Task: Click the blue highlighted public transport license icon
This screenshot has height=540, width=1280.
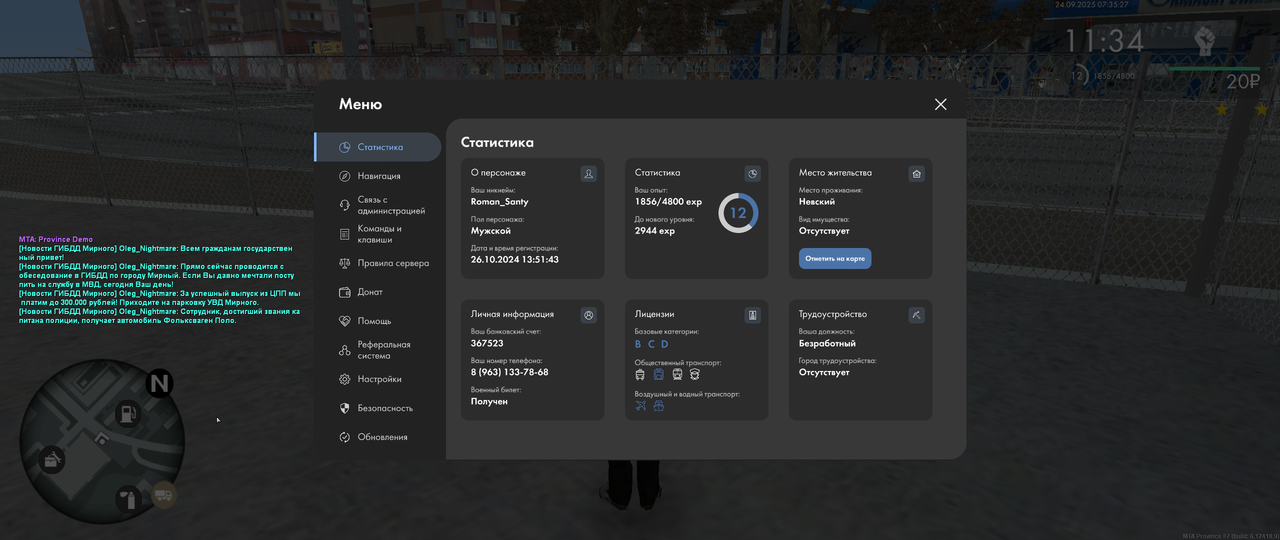Action: (659, 374)
